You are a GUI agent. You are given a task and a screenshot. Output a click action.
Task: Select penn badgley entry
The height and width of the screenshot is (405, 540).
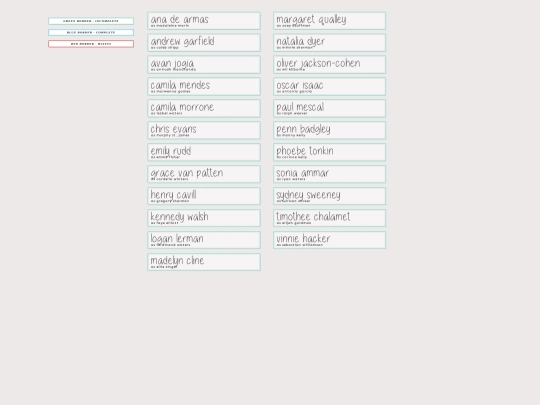point(330,131)
